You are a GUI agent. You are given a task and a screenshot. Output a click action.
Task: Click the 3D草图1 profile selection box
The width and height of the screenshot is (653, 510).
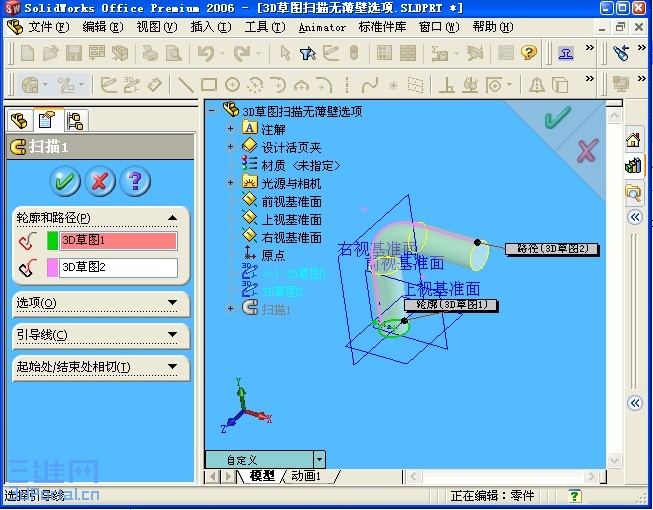tap(118, 241)
